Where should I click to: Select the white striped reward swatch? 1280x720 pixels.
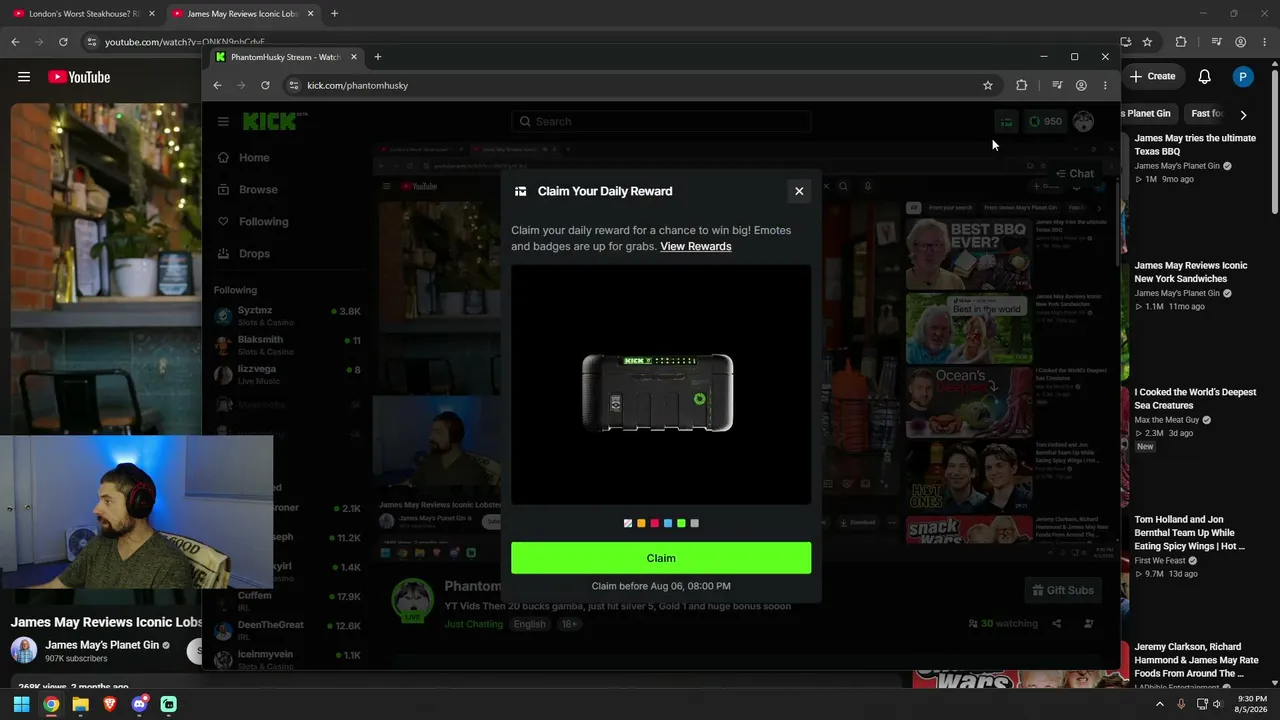tap(628, 523)
